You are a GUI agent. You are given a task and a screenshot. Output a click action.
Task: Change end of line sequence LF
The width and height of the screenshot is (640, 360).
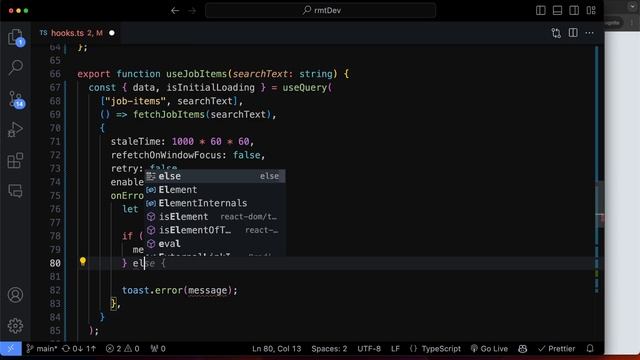click(x=395, y=349)
